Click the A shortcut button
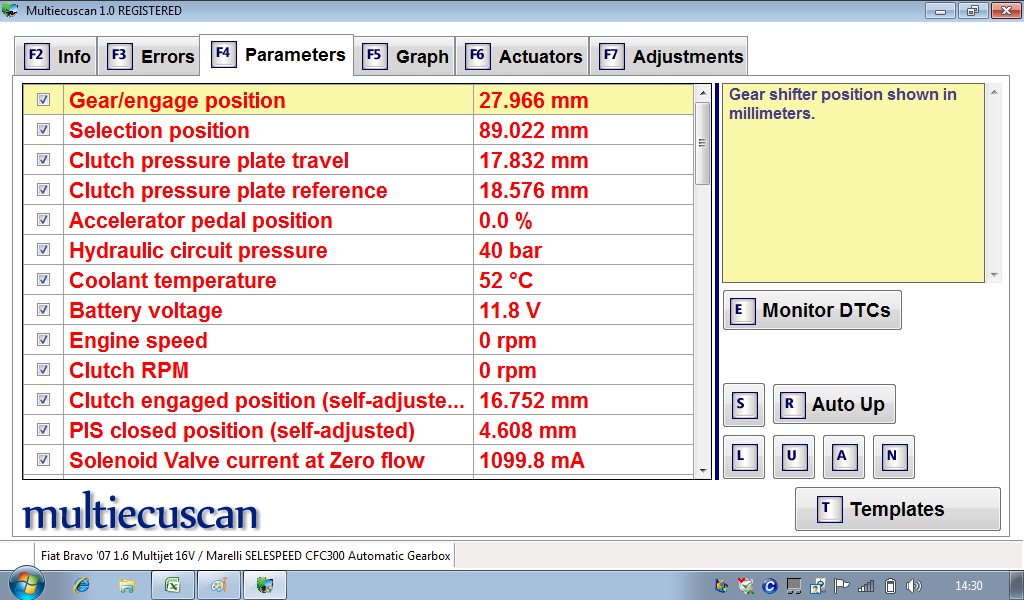Screen dimensions: 1024x600 point(844,457)
